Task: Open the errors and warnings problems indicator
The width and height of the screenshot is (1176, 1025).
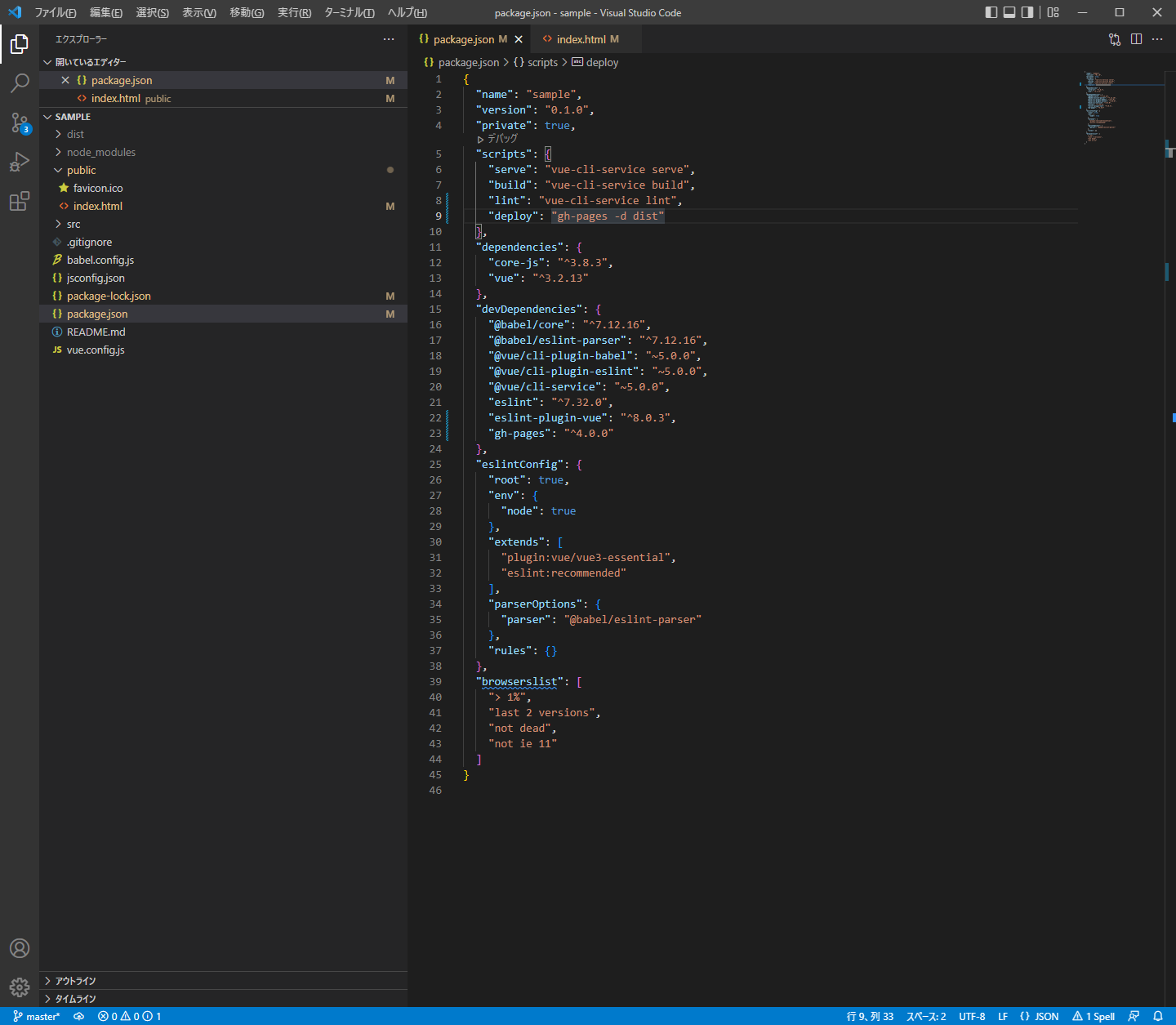Action: coord(129,1016)
